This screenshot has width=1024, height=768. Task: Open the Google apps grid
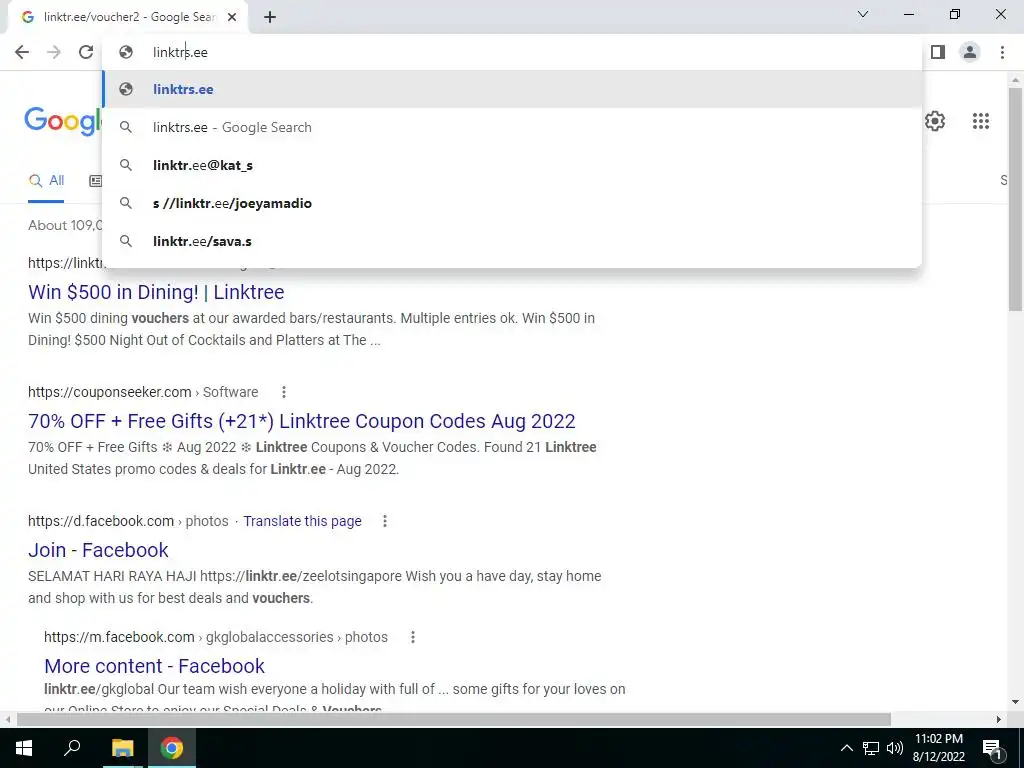pos(980,121)
